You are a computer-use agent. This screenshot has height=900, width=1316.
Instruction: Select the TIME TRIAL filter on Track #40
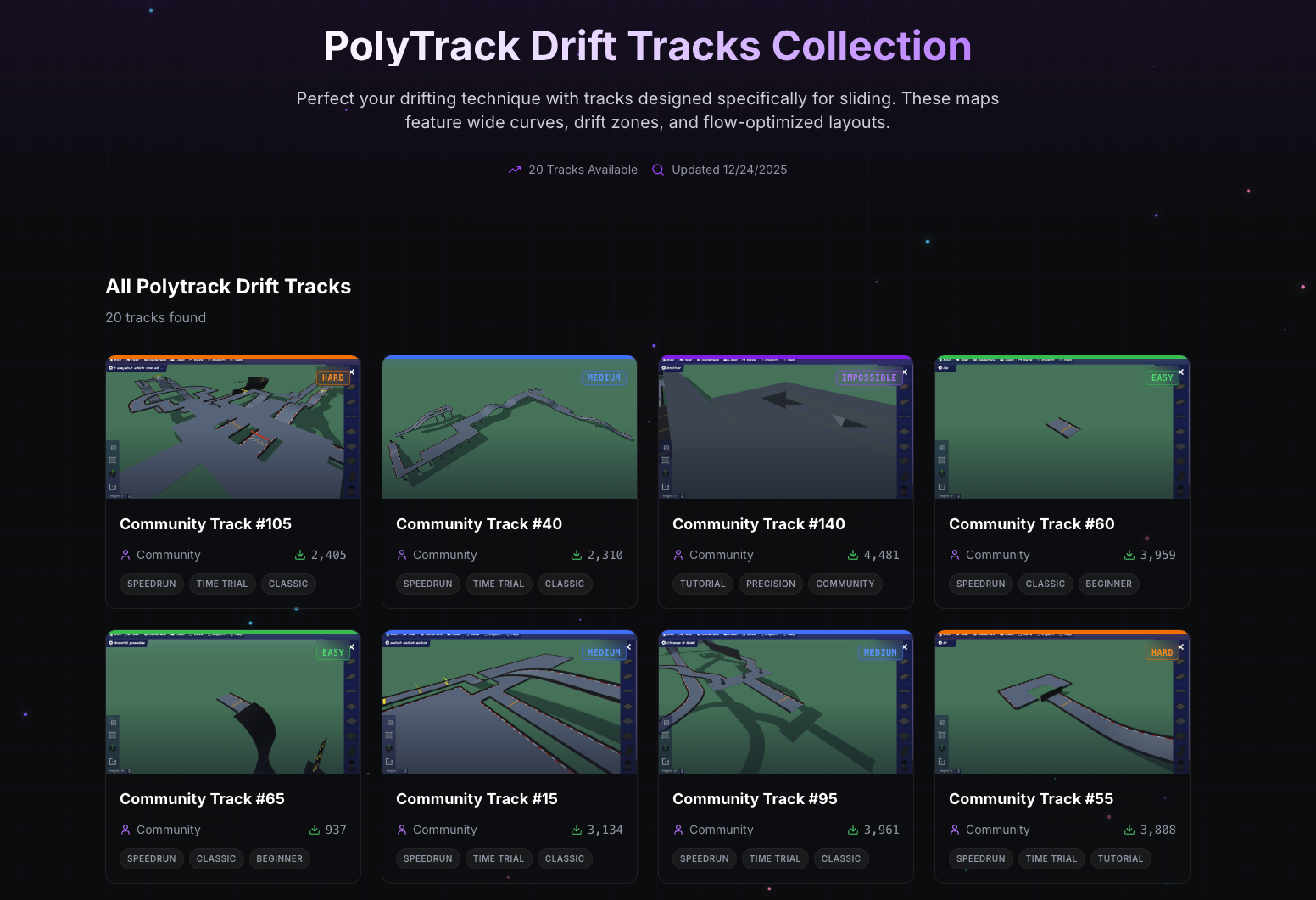(499, 584)
